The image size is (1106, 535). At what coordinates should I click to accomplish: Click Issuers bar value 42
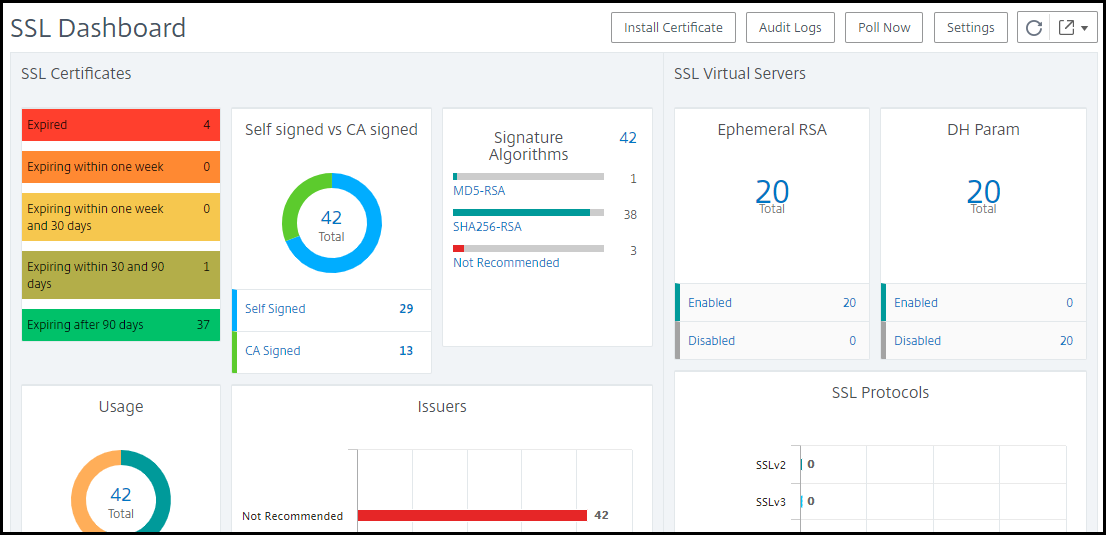pos(601,515)
